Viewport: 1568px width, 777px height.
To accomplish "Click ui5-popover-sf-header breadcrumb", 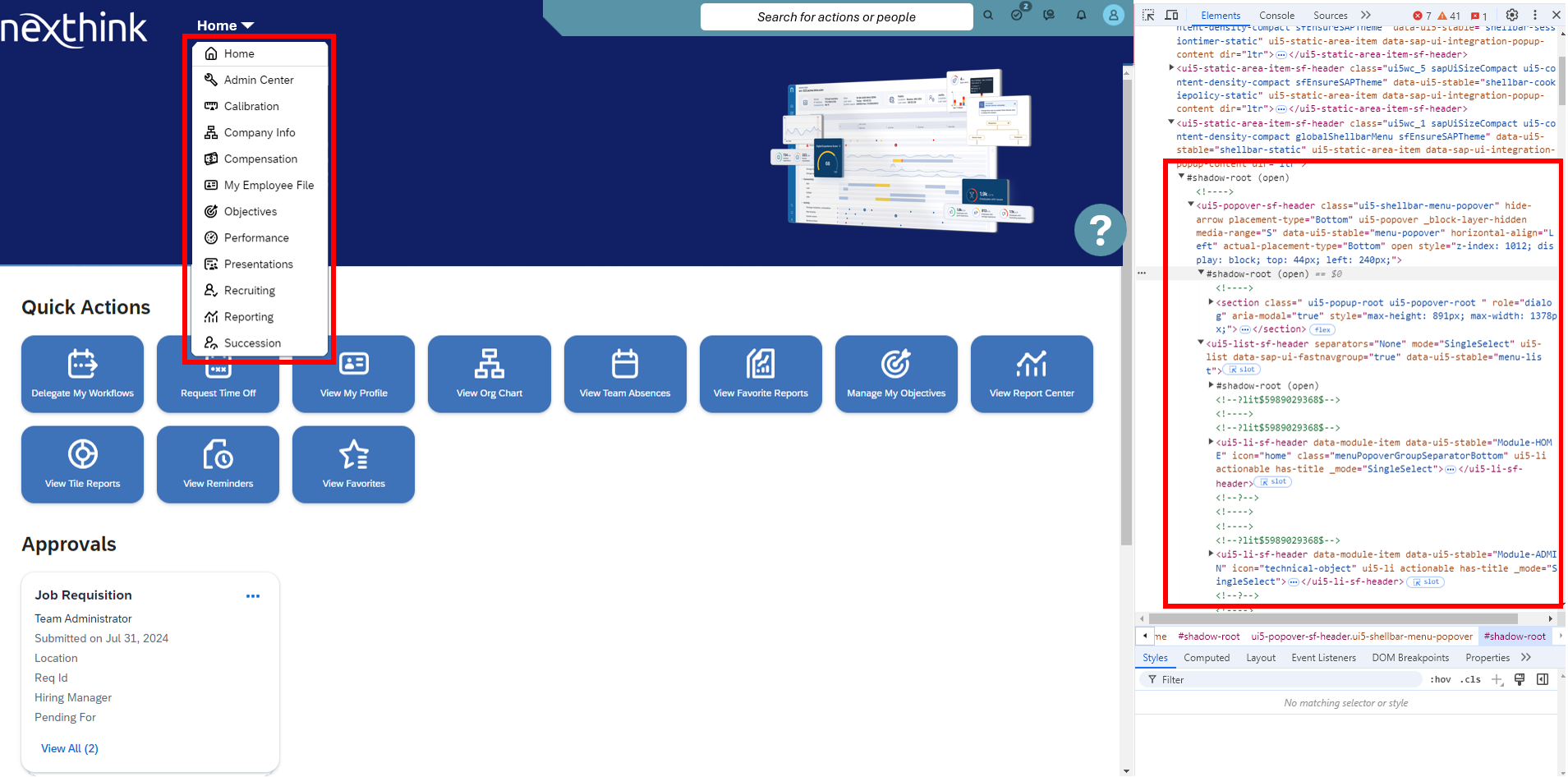I will pyautogui.click(x=1362, y=637).
